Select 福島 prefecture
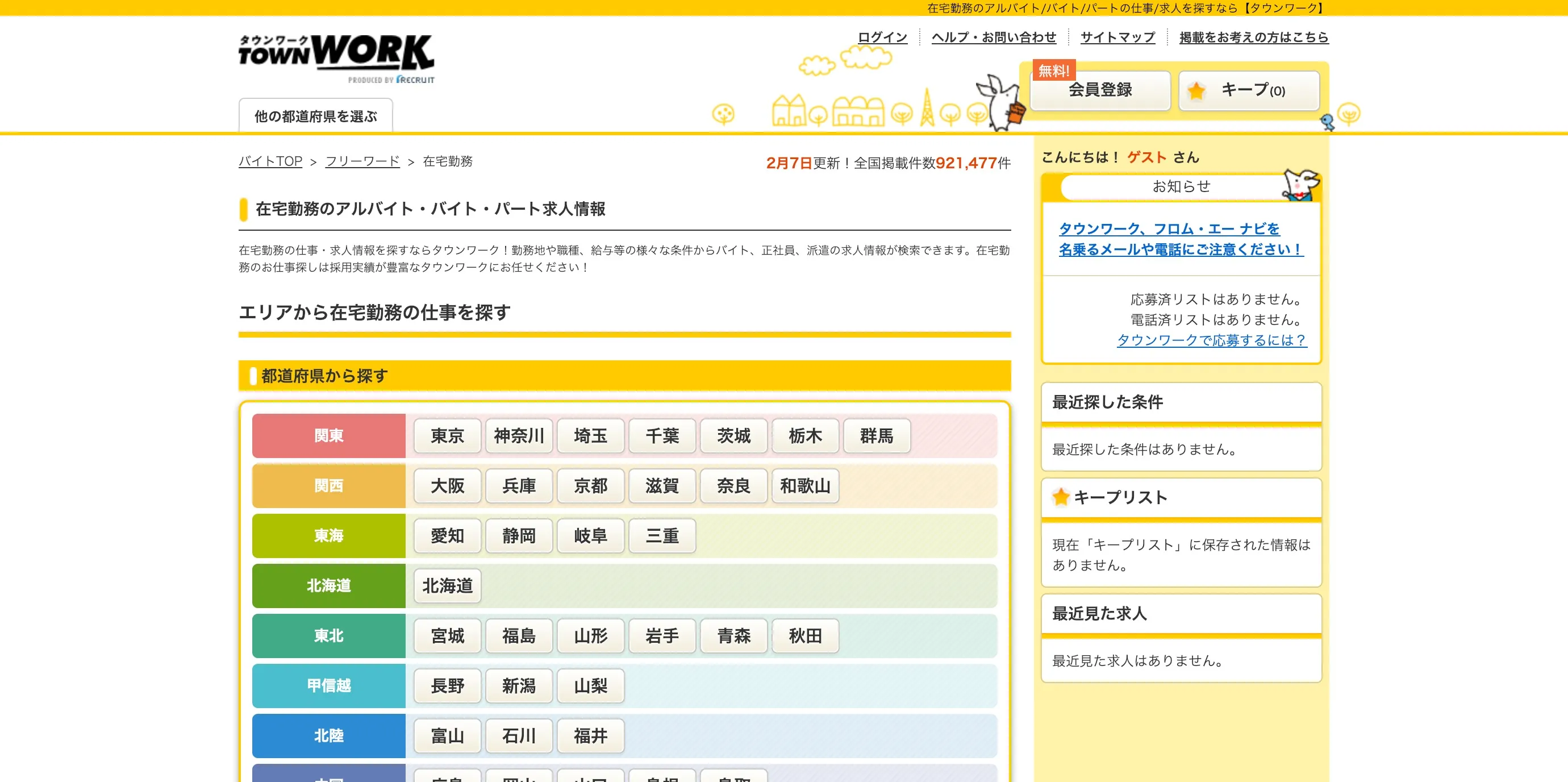This screenshot has height=782, width=1568. click(x=519, y=635)
